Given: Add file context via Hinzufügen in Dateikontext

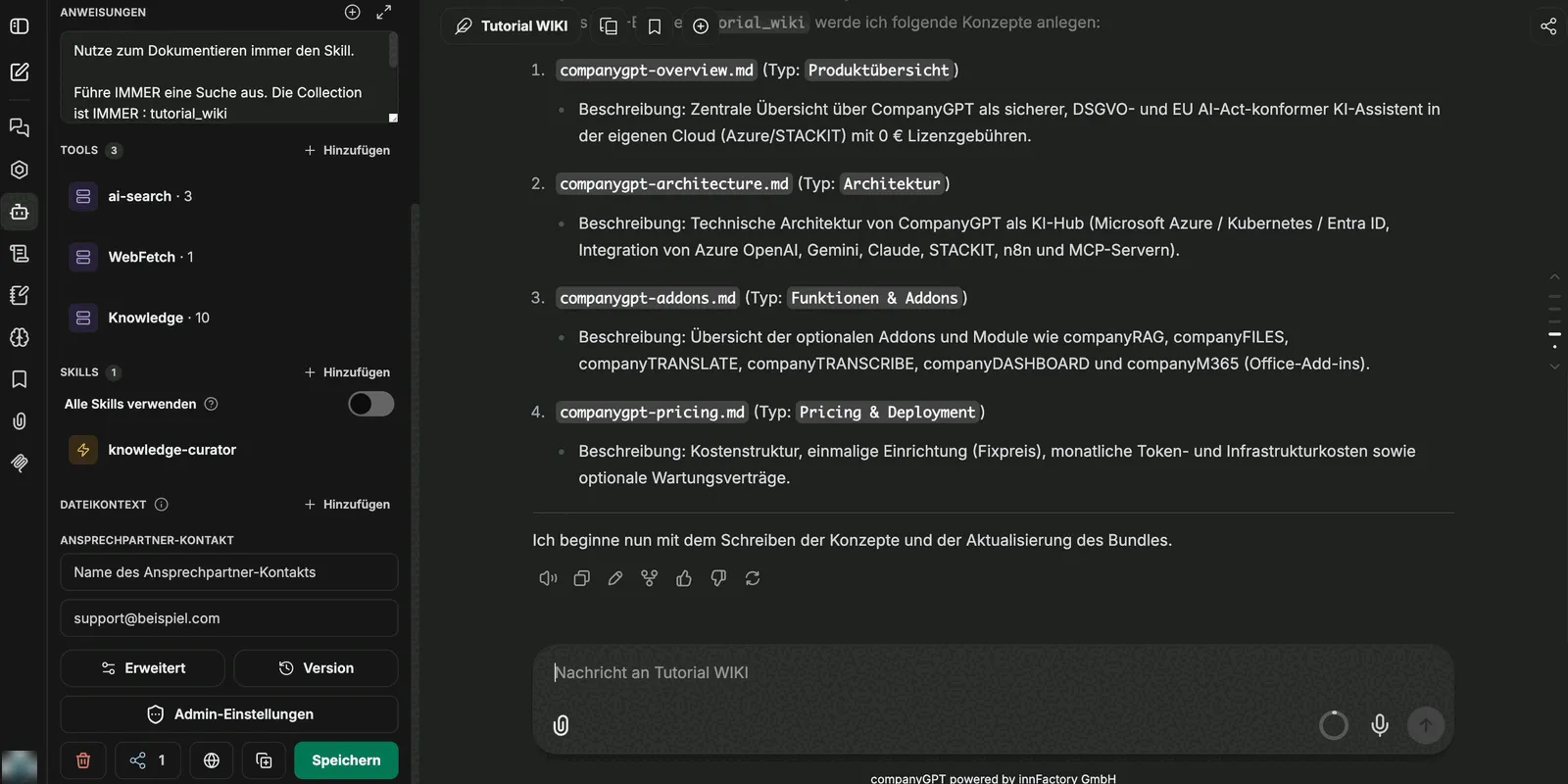Looking at the screenshot, I should (x=347, y=505).
